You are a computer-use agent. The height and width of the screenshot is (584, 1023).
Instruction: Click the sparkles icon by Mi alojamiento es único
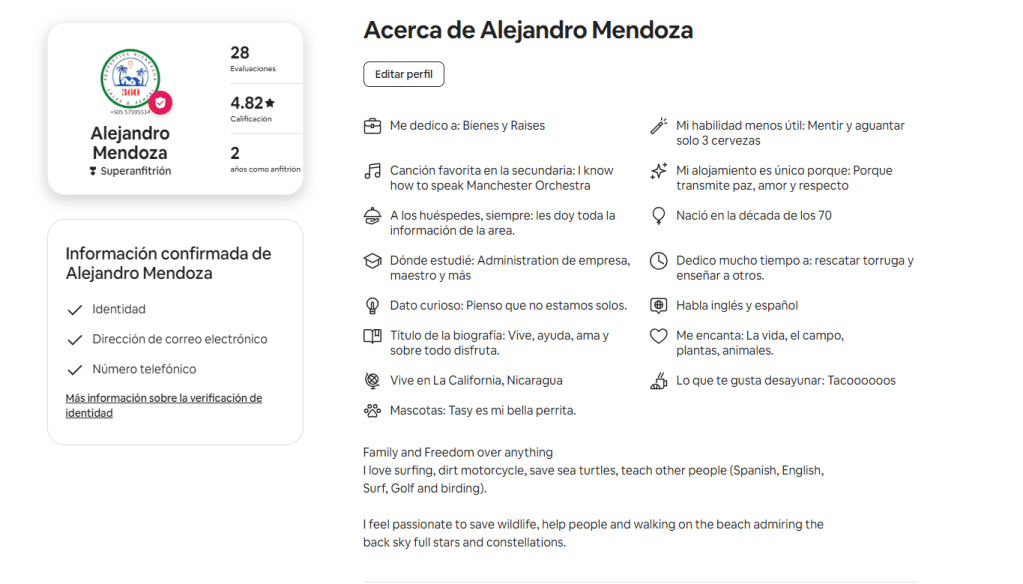[x=658, y=171]
